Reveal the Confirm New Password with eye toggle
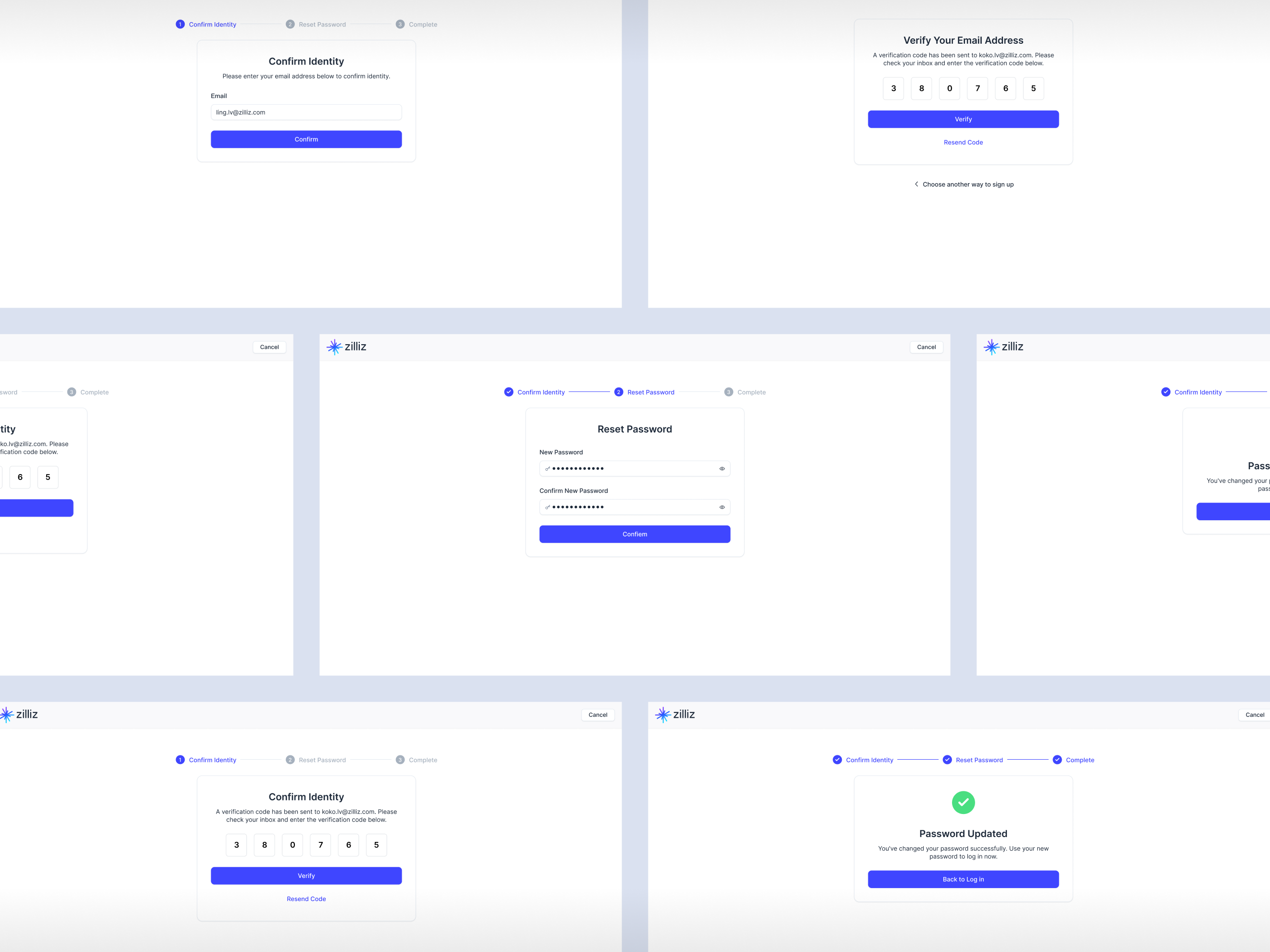This screenshot has height=952, width=1270. pyautogui.click(x=722, y=507)
